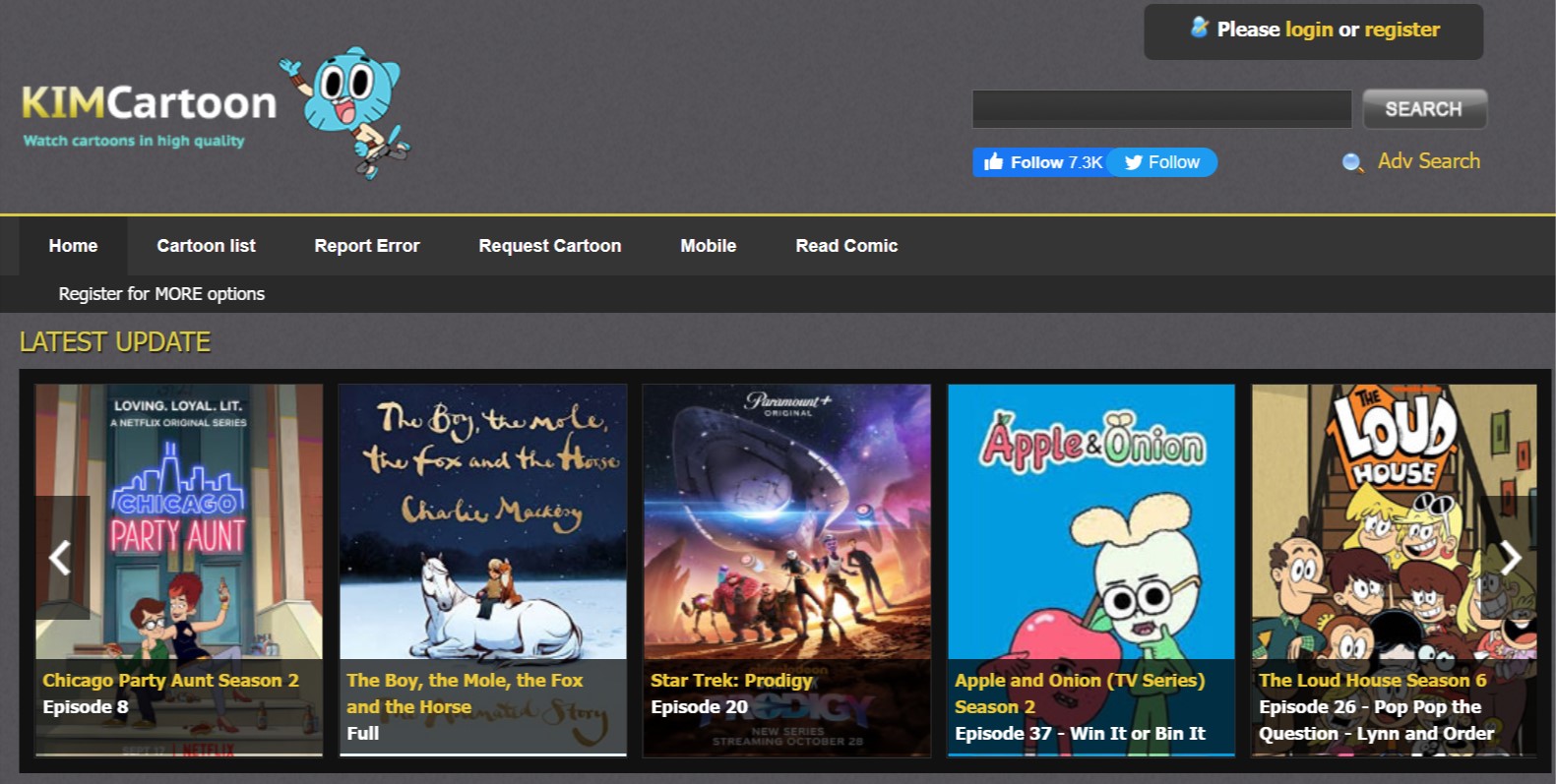Open the Report Error menu item
The height and width of the screenshot is (784, 1556).
367,246
